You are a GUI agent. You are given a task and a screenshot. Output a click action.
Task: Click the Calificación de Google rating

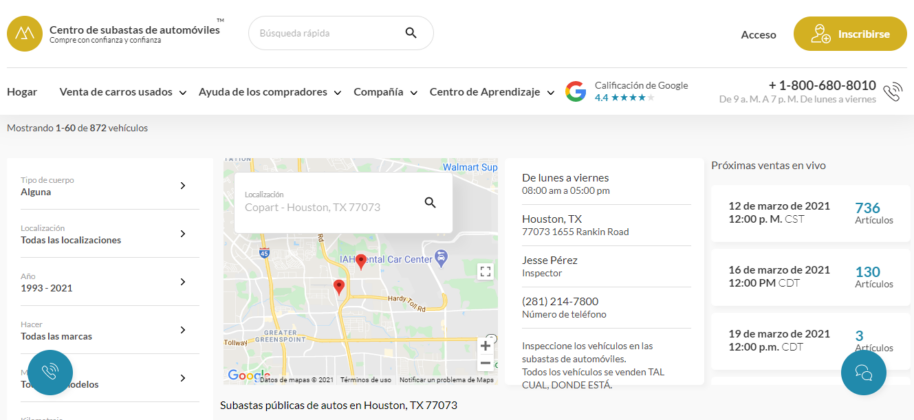641,91
